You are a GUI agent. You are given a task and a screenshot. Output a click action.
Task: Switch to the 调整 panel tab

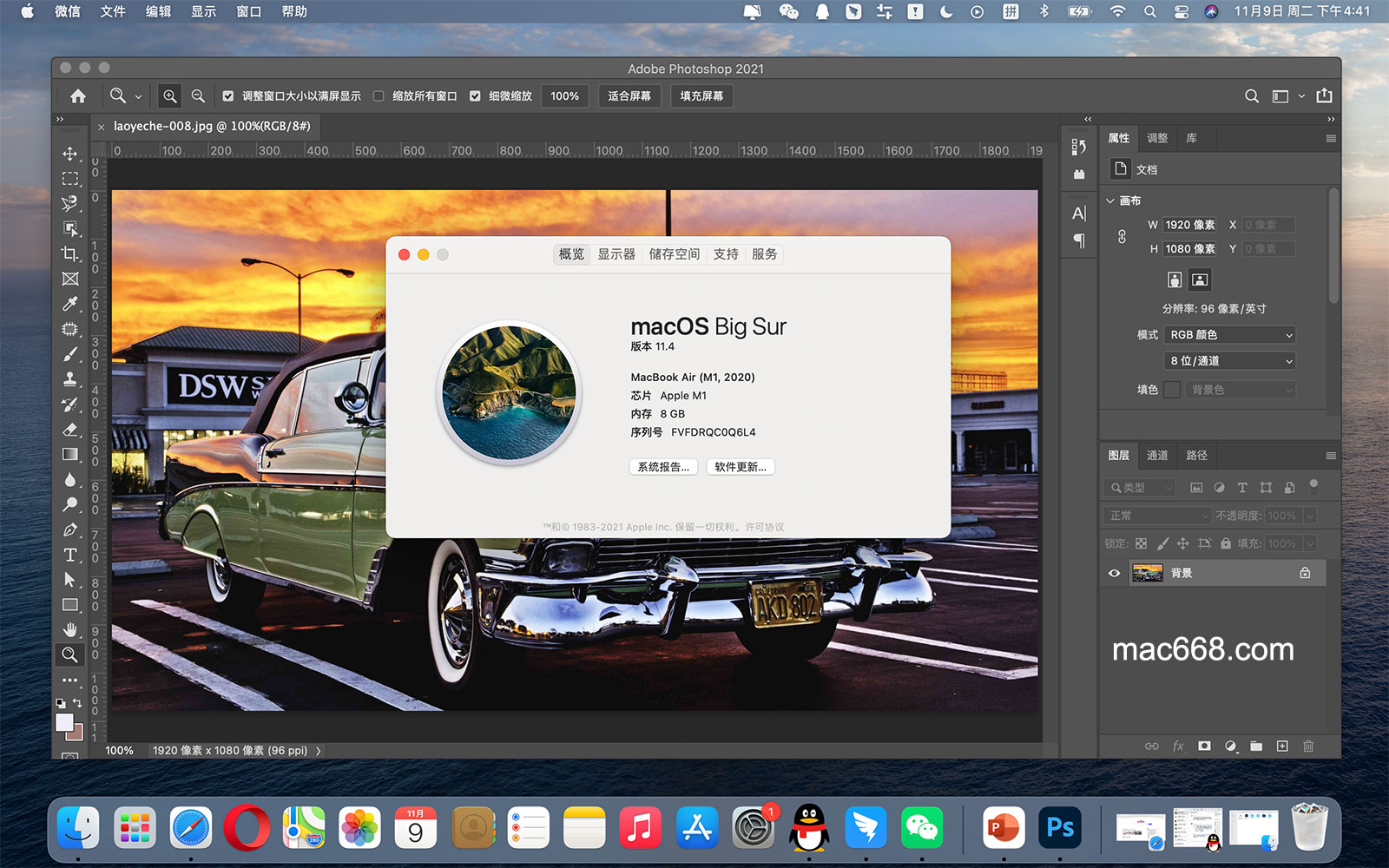click(1157, 138)
